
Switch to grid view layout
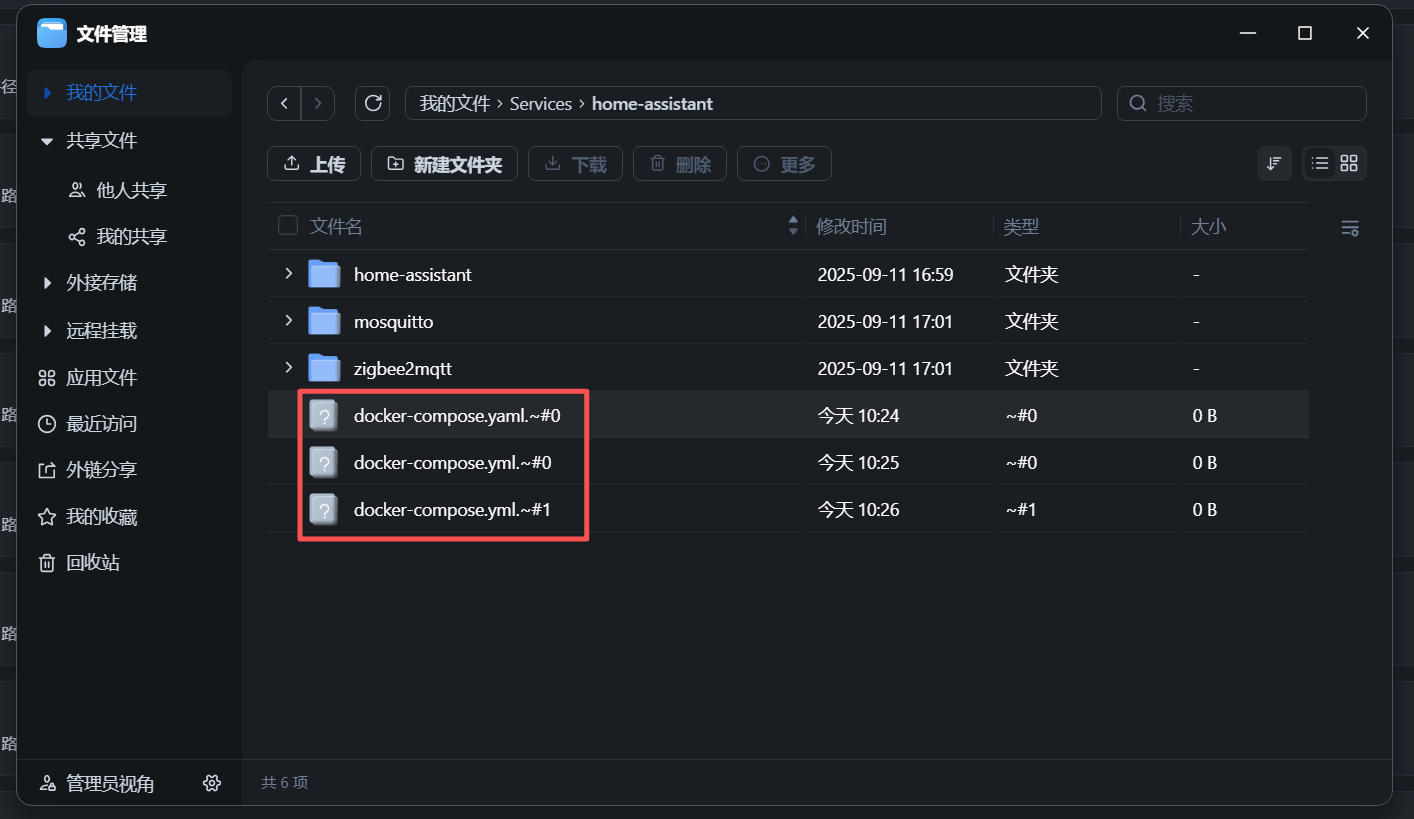click(1349, 163)
